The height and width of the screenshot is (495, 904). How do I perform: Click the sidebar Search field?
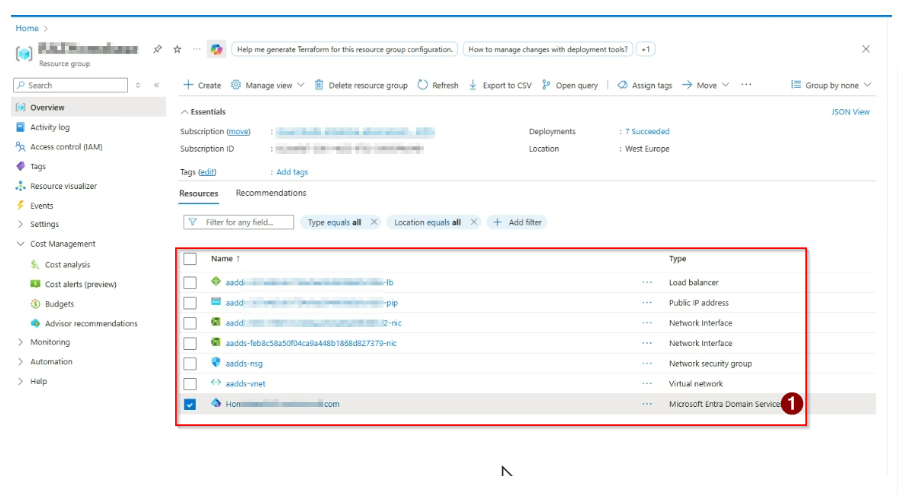pos(70,85)
